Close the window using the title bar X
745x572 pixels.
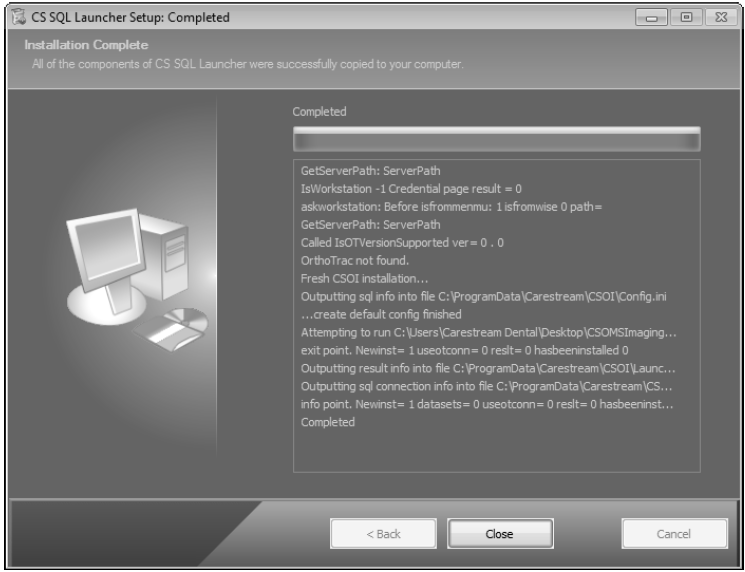[721, 18]
